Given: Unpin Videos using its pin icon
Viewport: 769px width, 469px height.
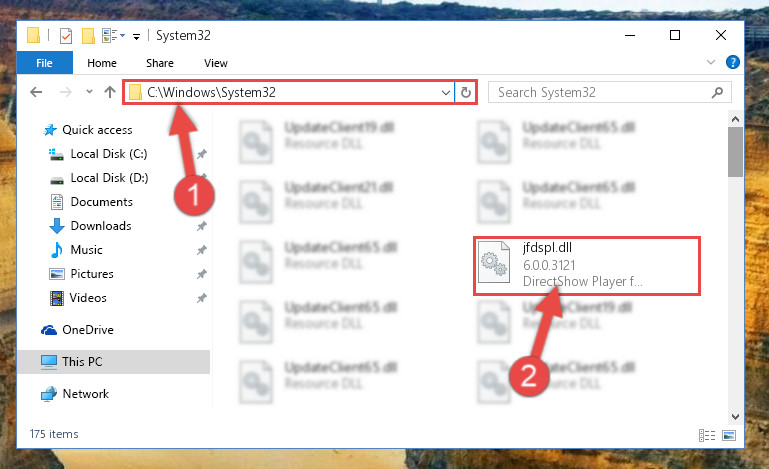Looking at the screenshot, I should [x=202, y=298].
